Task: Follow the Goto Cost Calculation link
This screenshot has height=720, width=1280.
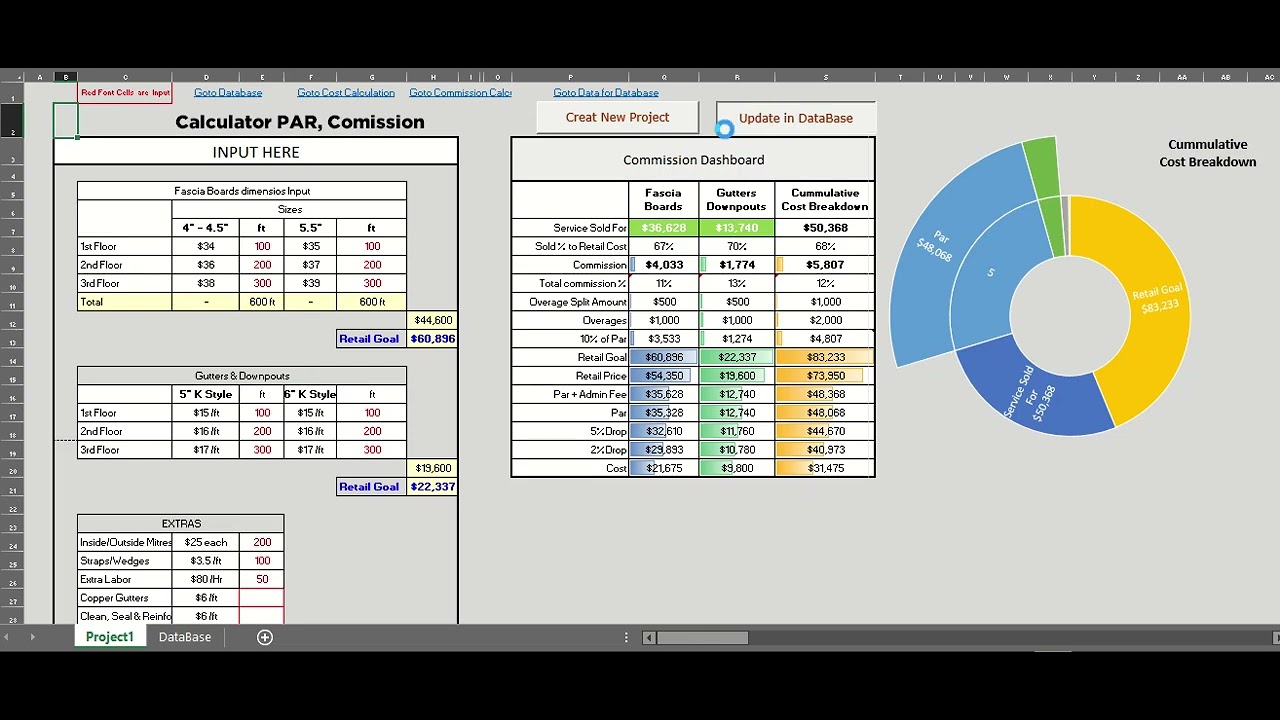Action: click(x=346, y=92)
